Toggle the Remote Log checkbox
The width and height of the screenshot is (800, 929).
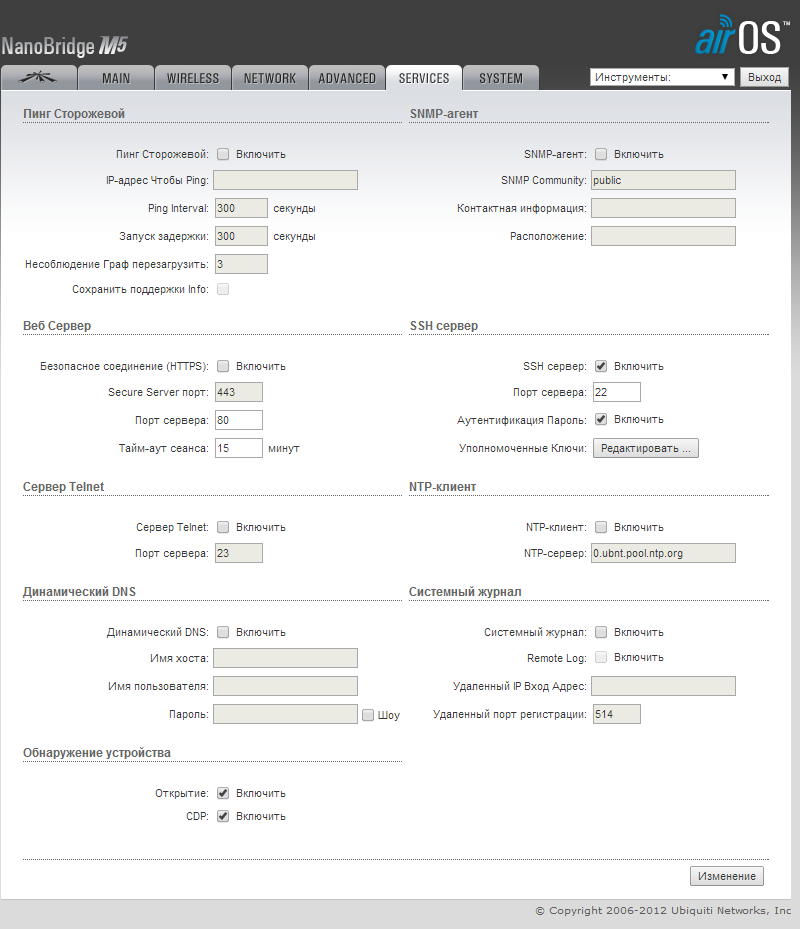click(601, 657)
